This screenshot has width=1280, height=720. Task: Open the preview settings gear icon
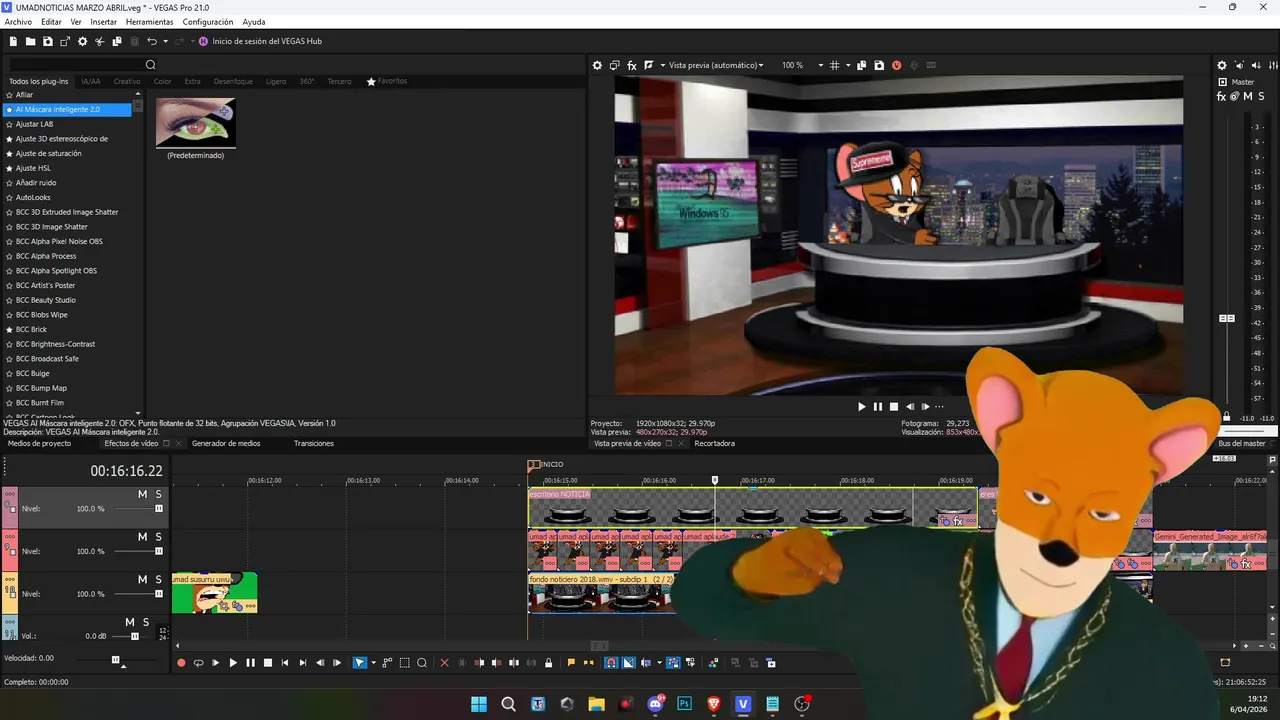pos(598,65)
